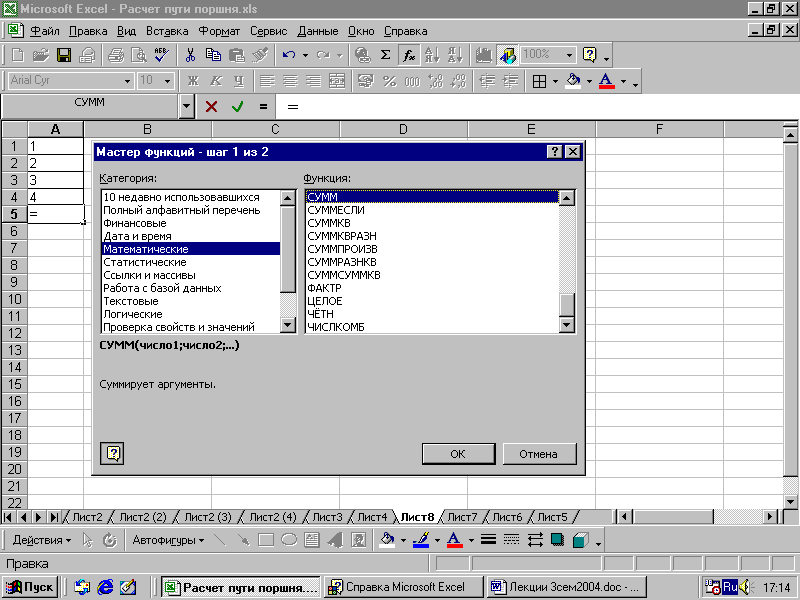Select the Format Painter brush icon
800x600 pixels.
260,55
